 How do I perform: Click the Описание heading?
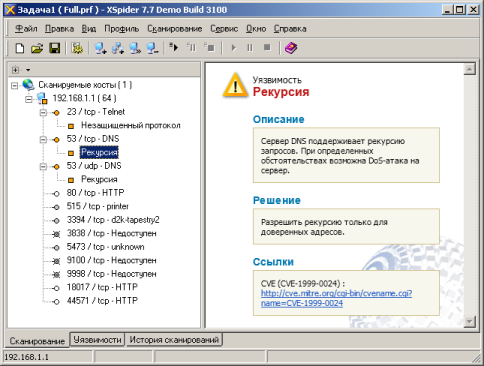[x=278, y=119]
